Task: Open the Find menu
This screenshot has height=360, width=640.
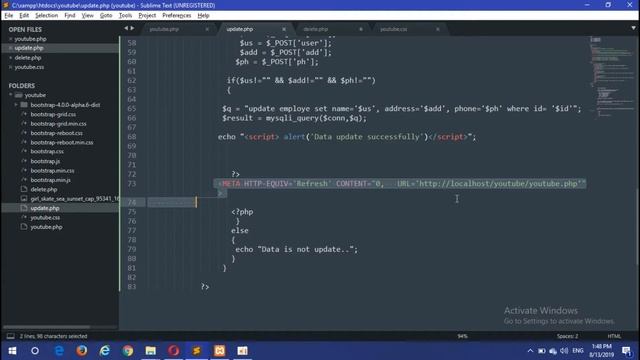Action: click(x=70, y=16)
